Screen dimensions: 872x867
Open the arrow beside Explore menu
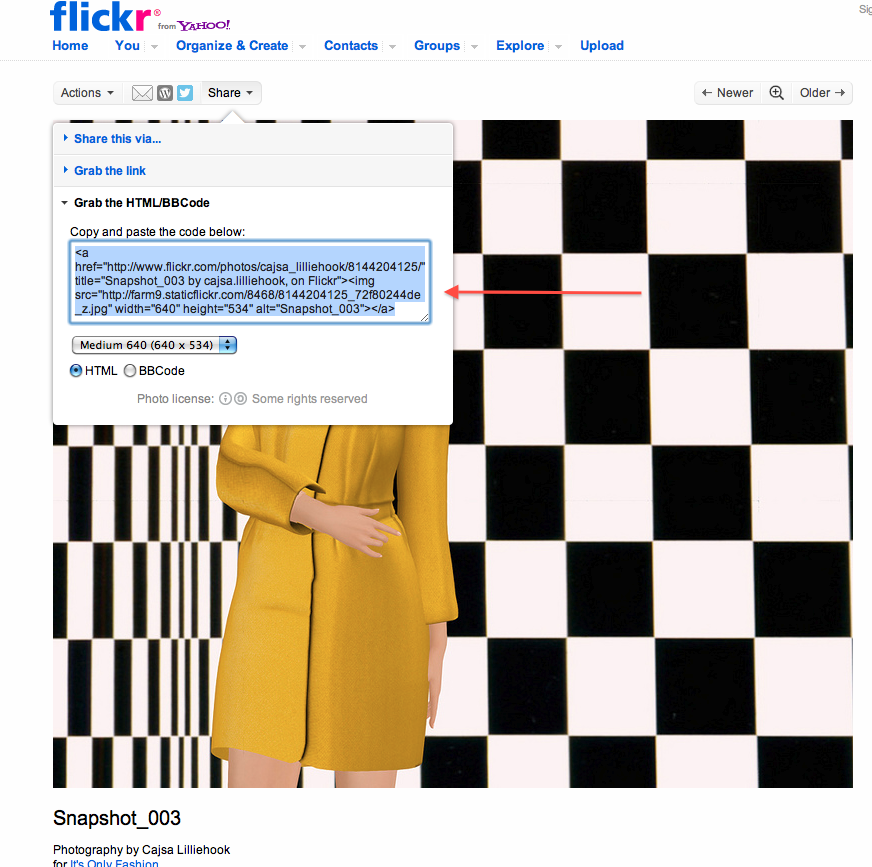click(558, 47)
